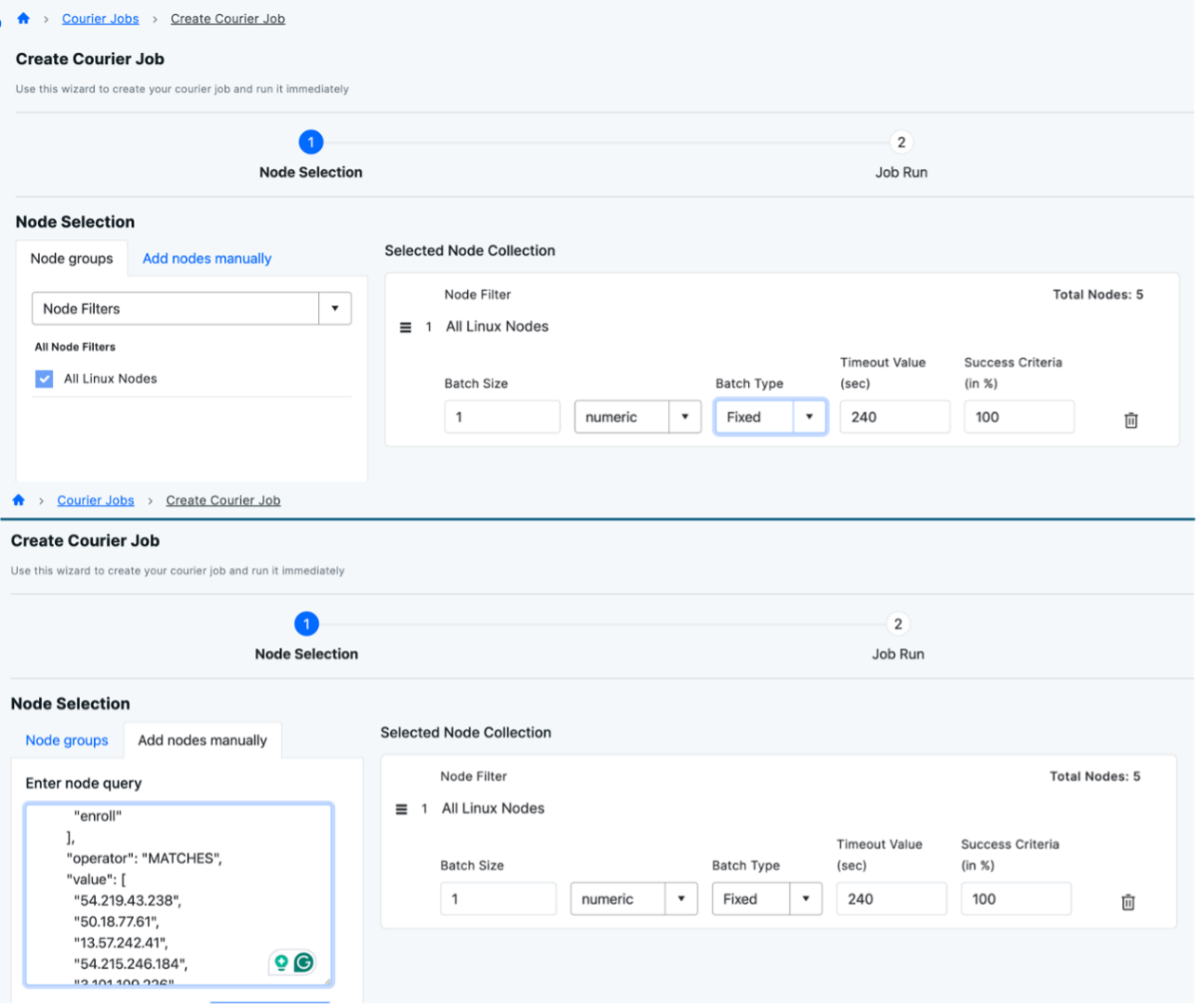Open the Node Filters dropdown
Viewport: 1202px width, 1008px height.
[x=191, y=309]
